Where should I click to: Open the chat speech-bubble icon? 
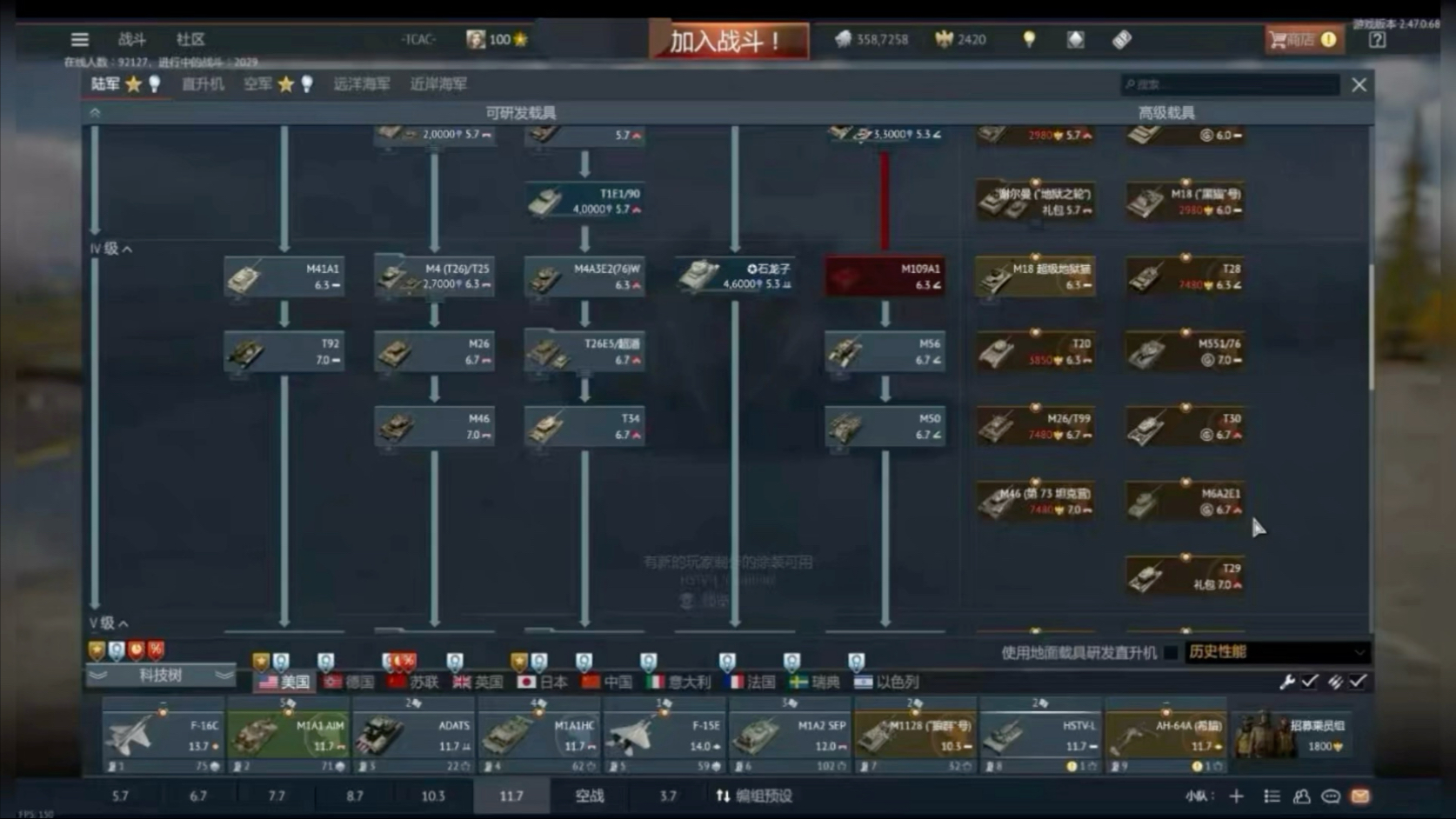coord(1331,796)
